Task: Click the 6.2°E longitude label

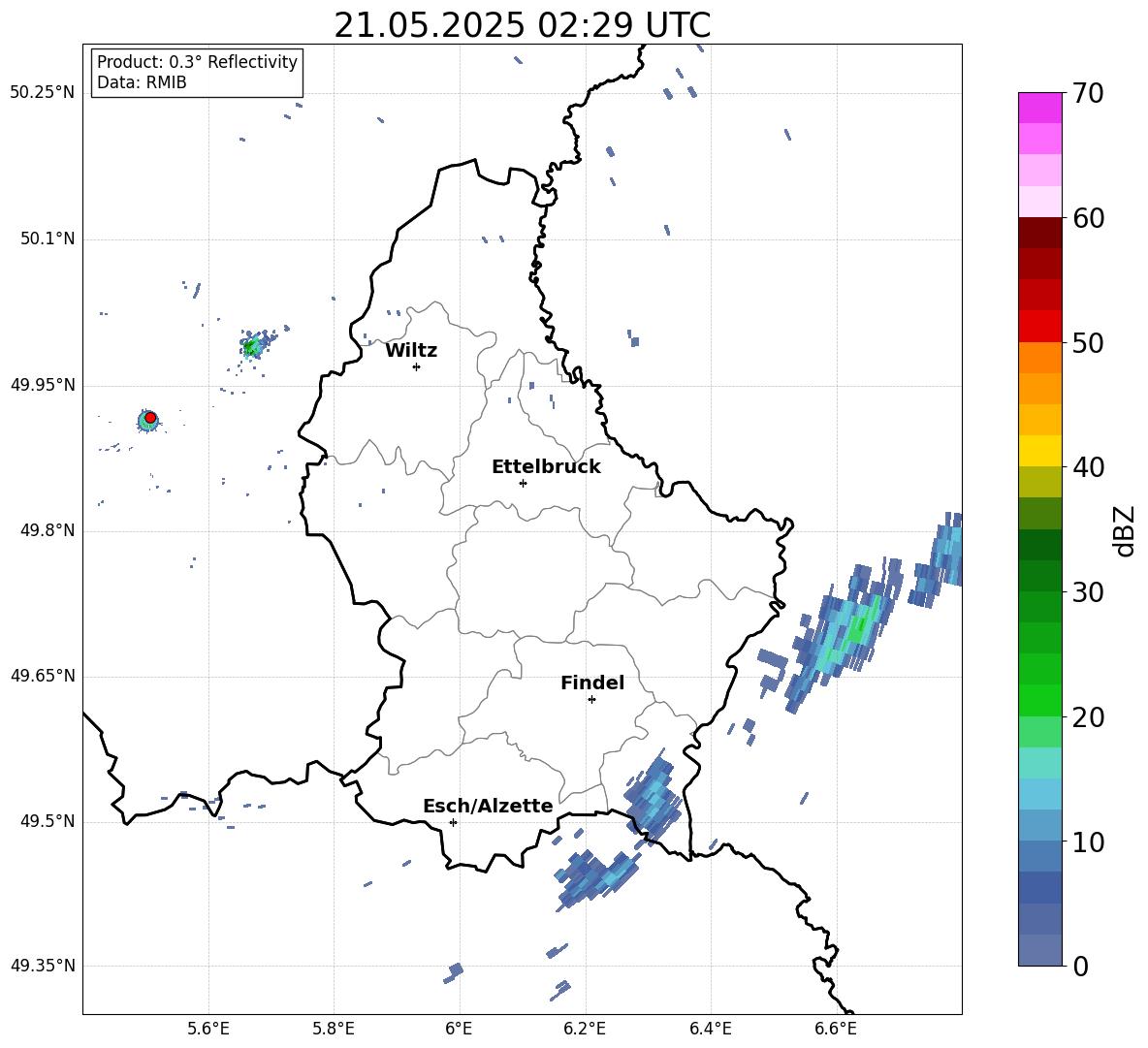Action: [585, 1029]
